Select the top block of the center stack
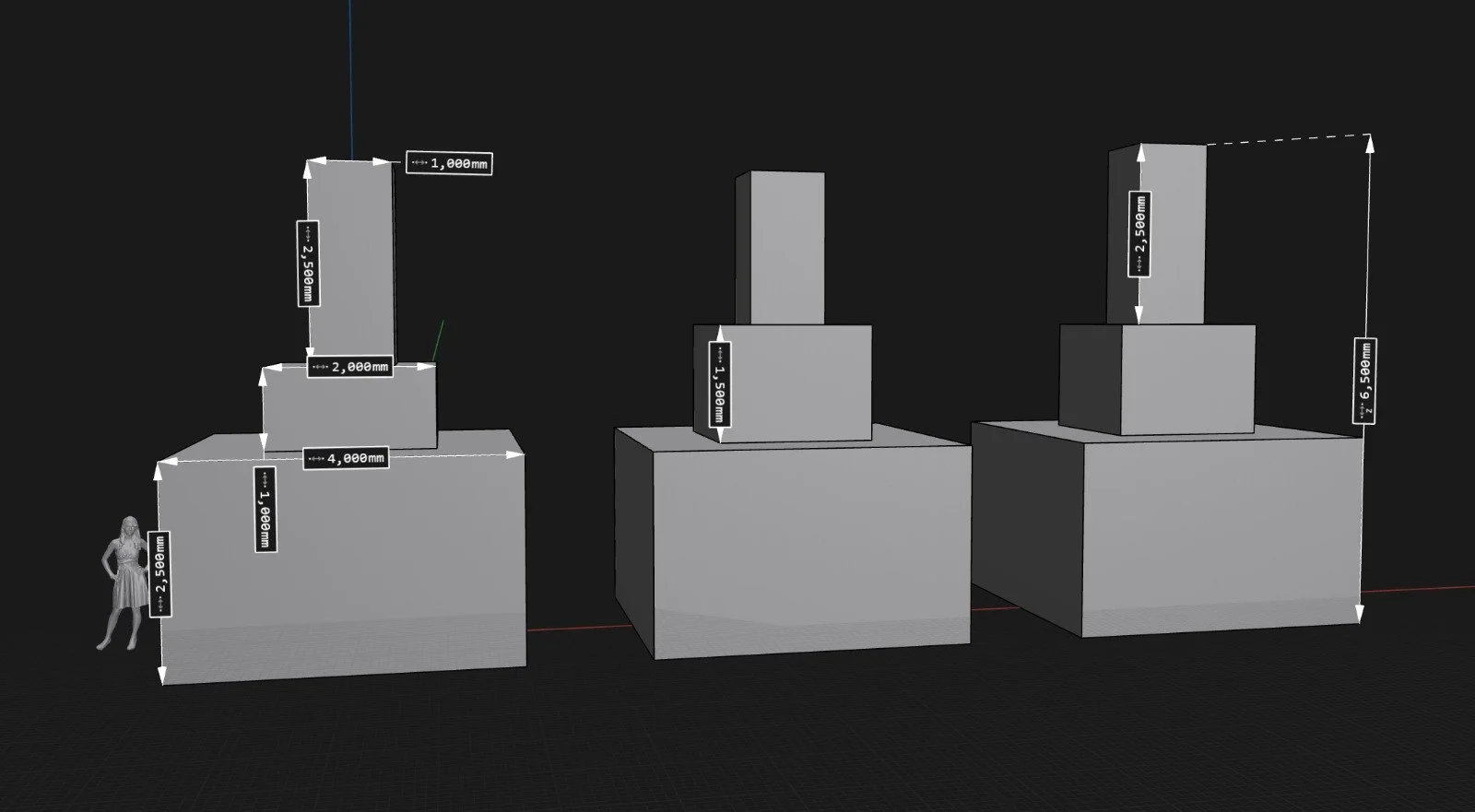This screenshot has height=812, width=1475. (780, 248)
